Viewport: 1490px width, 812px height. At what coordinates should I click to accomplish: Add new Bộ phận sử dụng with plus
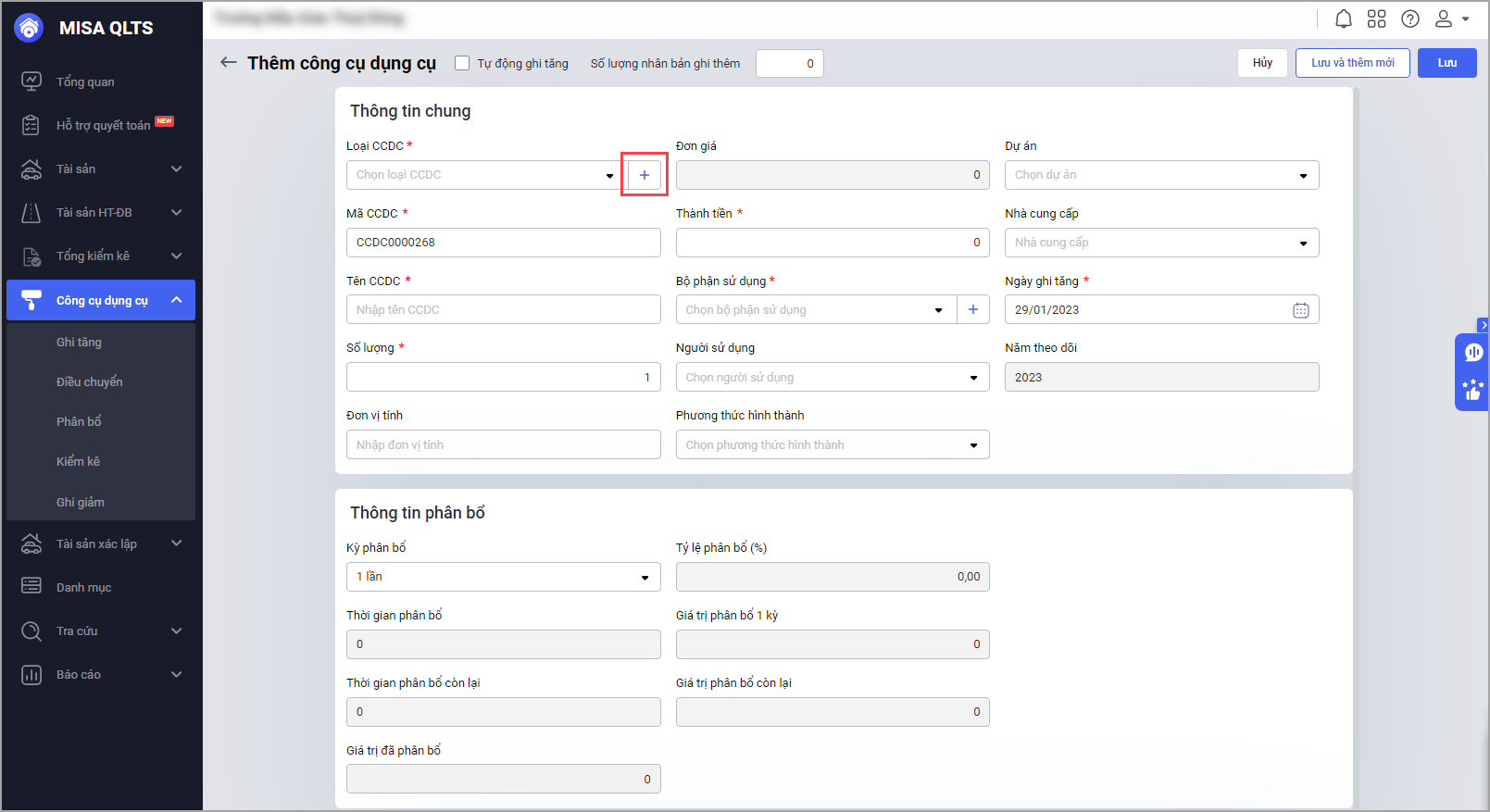(973, 309)
